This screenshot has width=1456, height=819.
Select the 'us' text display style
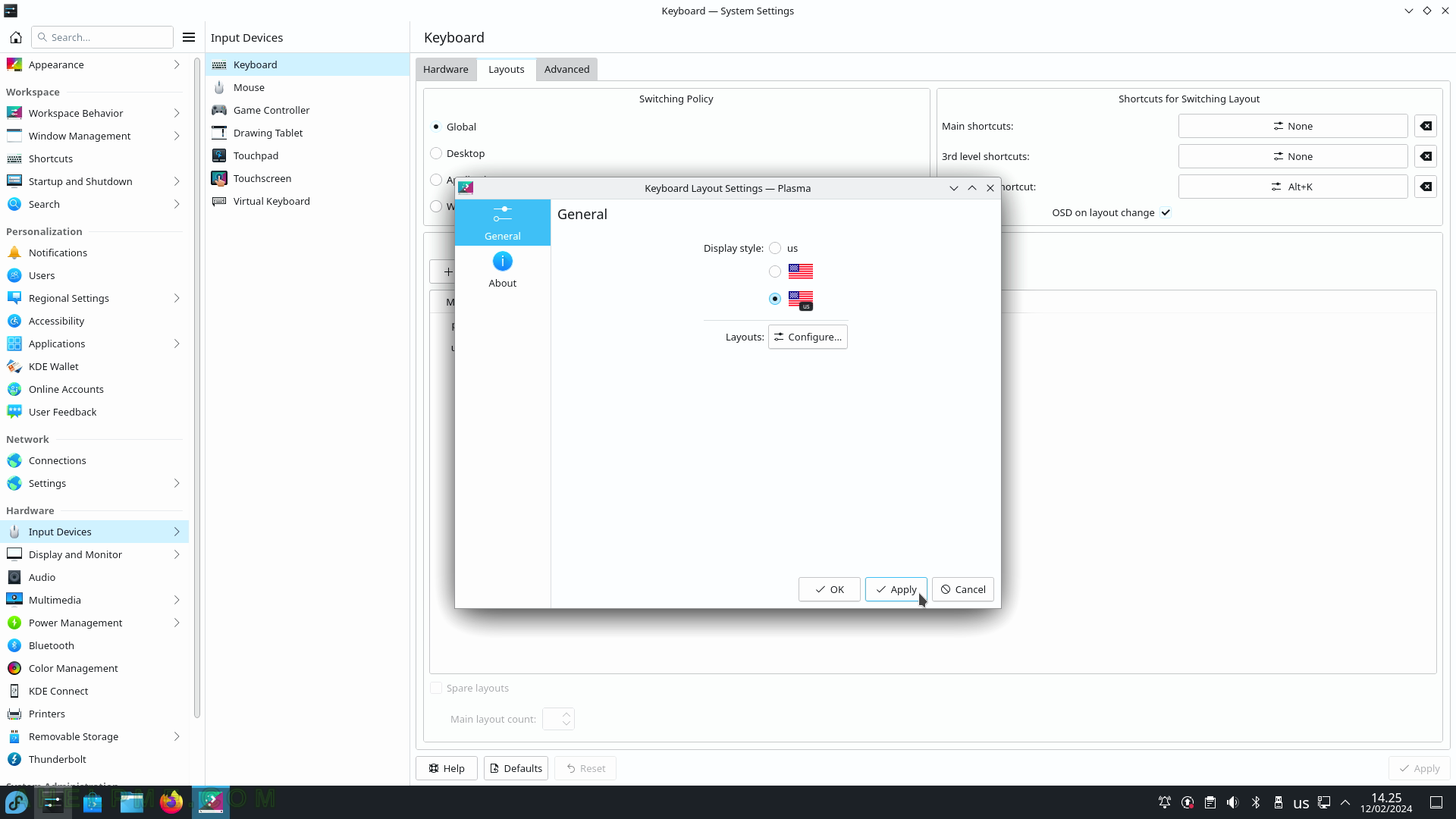point(775,248)
